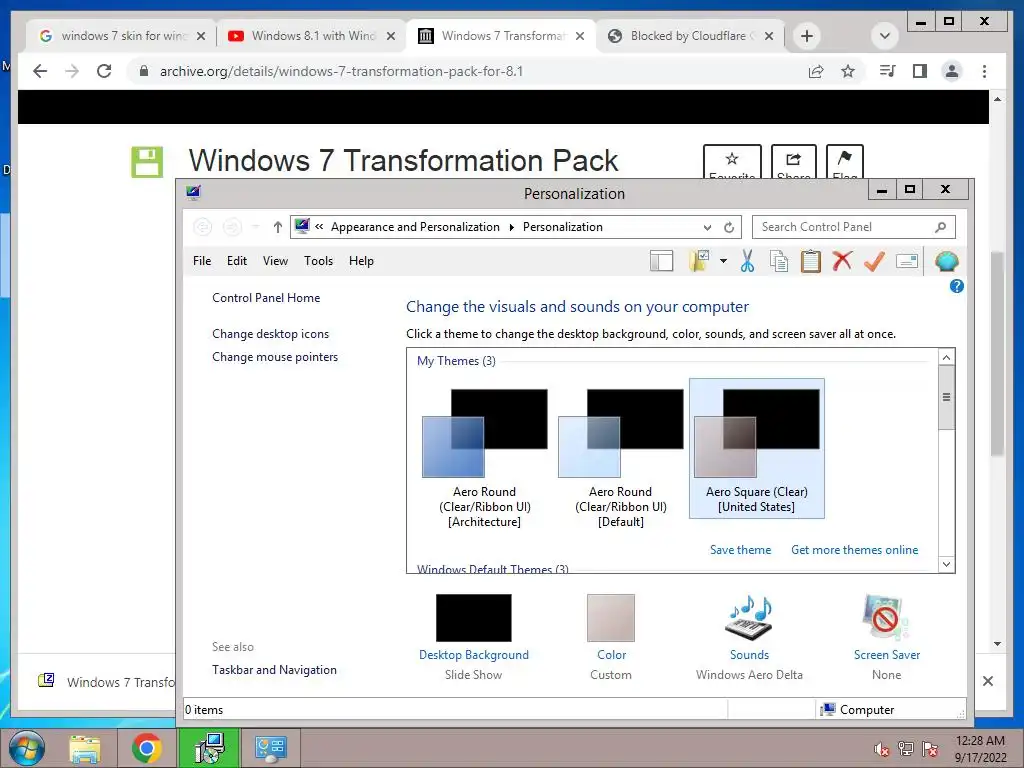Click the teal globe icon in toolbar
1024x768 pixels.
coord(946,261)
